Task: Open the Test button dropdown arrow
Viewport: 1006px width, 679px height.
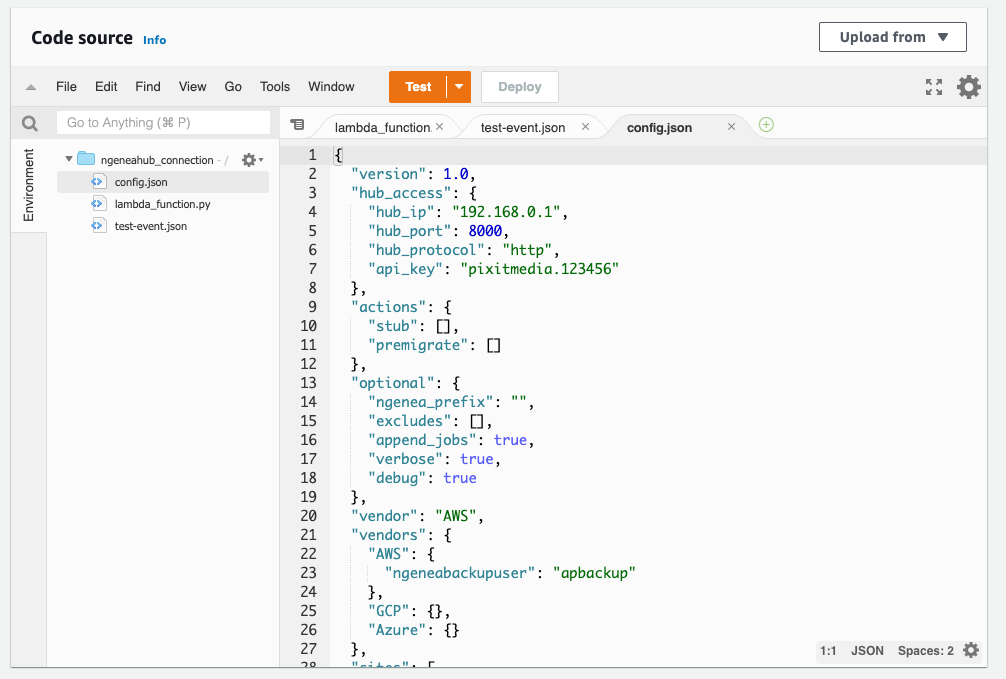Action: [459, 87]
